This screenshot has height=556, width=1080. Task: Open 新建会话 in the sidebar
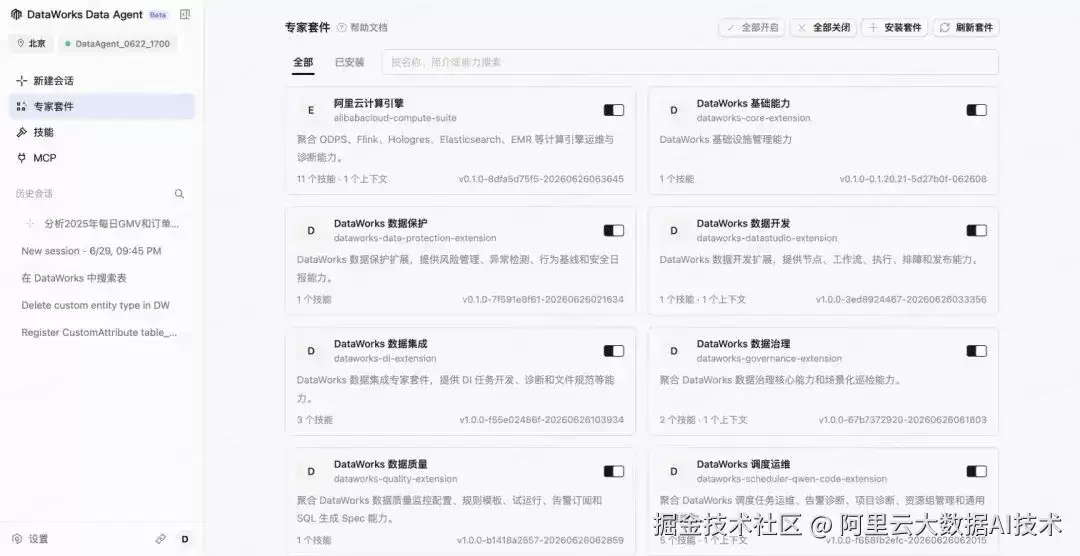tap(102, 81)
